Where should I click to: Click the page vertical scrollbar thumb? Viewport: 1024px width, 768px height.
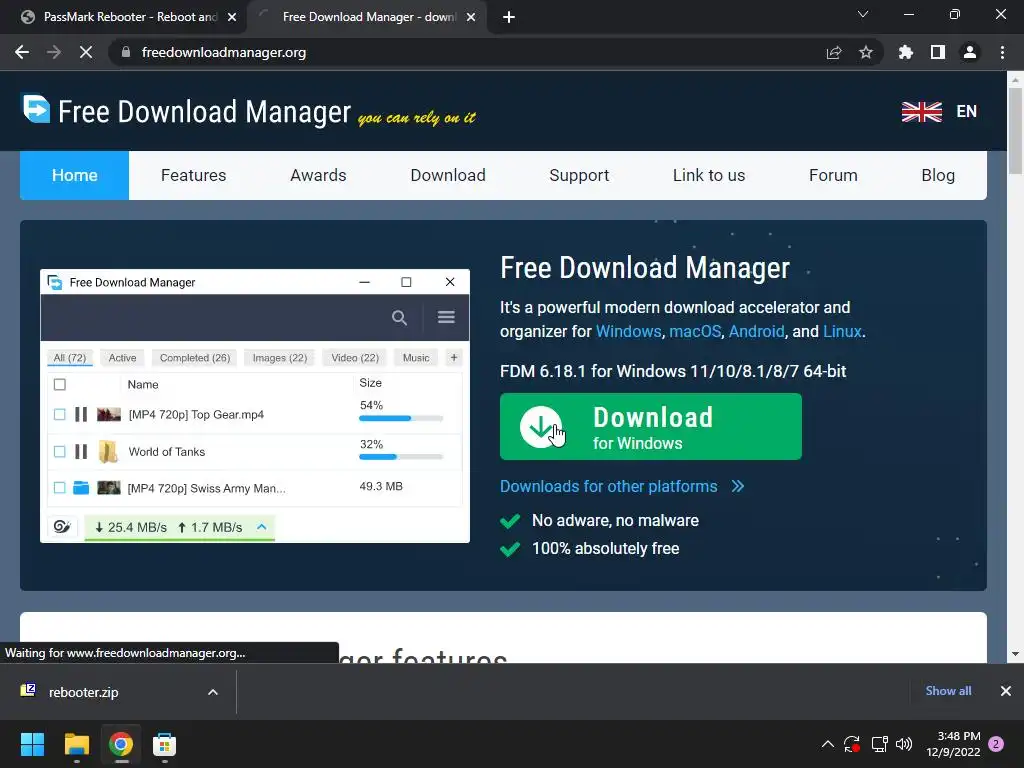tap(1015, 131)
